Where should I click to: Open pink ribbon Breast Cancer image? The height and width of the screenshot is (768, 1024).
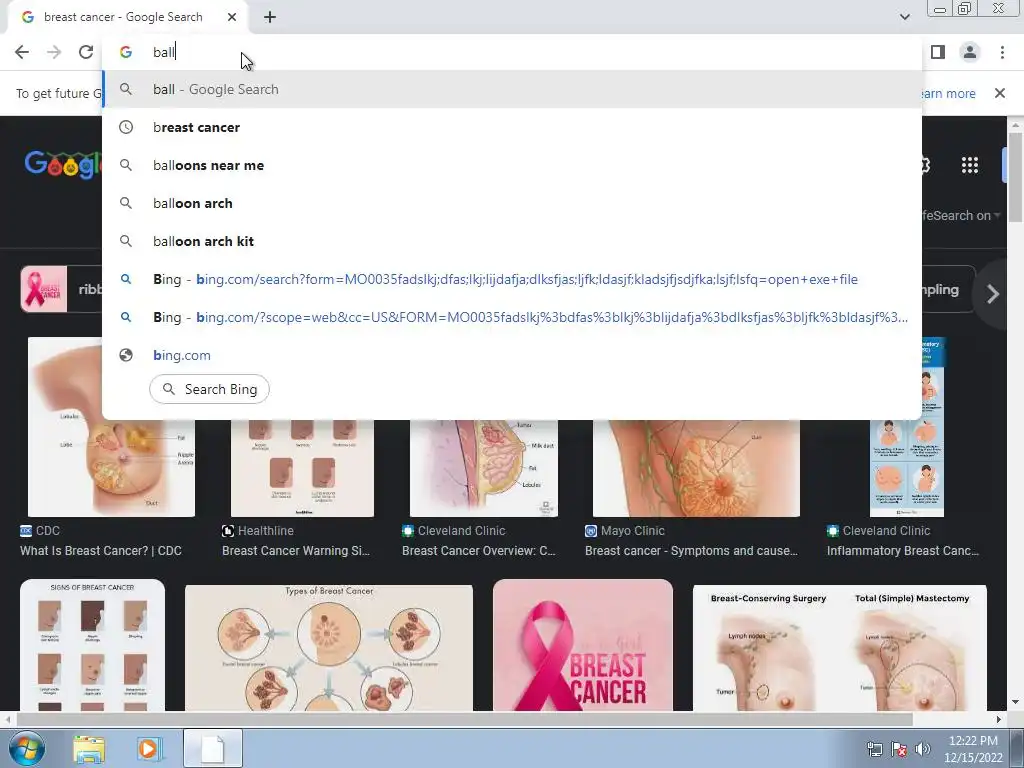(x=583, y=645)
